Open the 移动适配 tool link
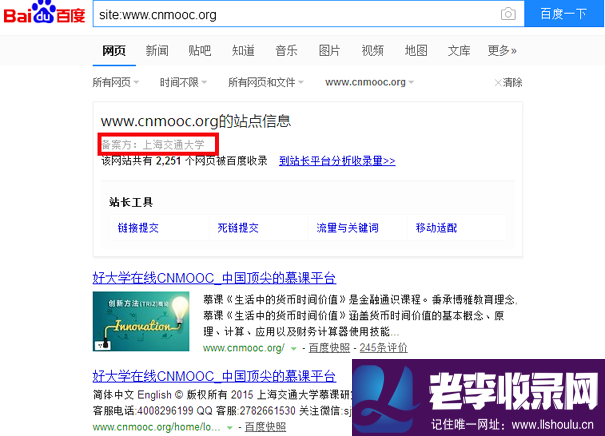The height and width of the screenshot is (436, 605). [436, 228]
